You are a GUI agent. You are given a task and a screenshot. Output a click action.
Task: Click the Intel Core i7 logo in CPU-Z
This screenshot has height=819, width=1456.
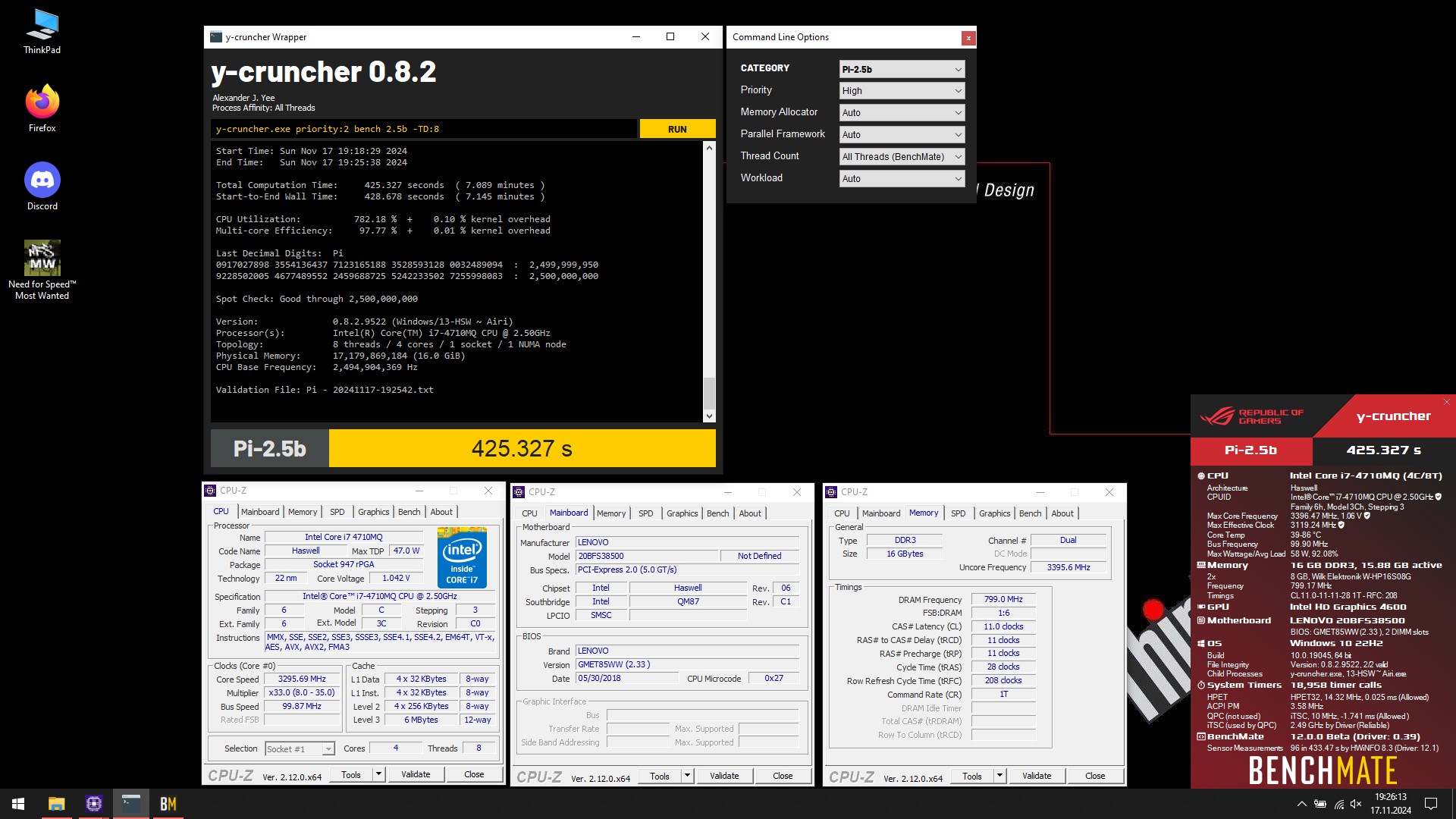click(462, 557)
